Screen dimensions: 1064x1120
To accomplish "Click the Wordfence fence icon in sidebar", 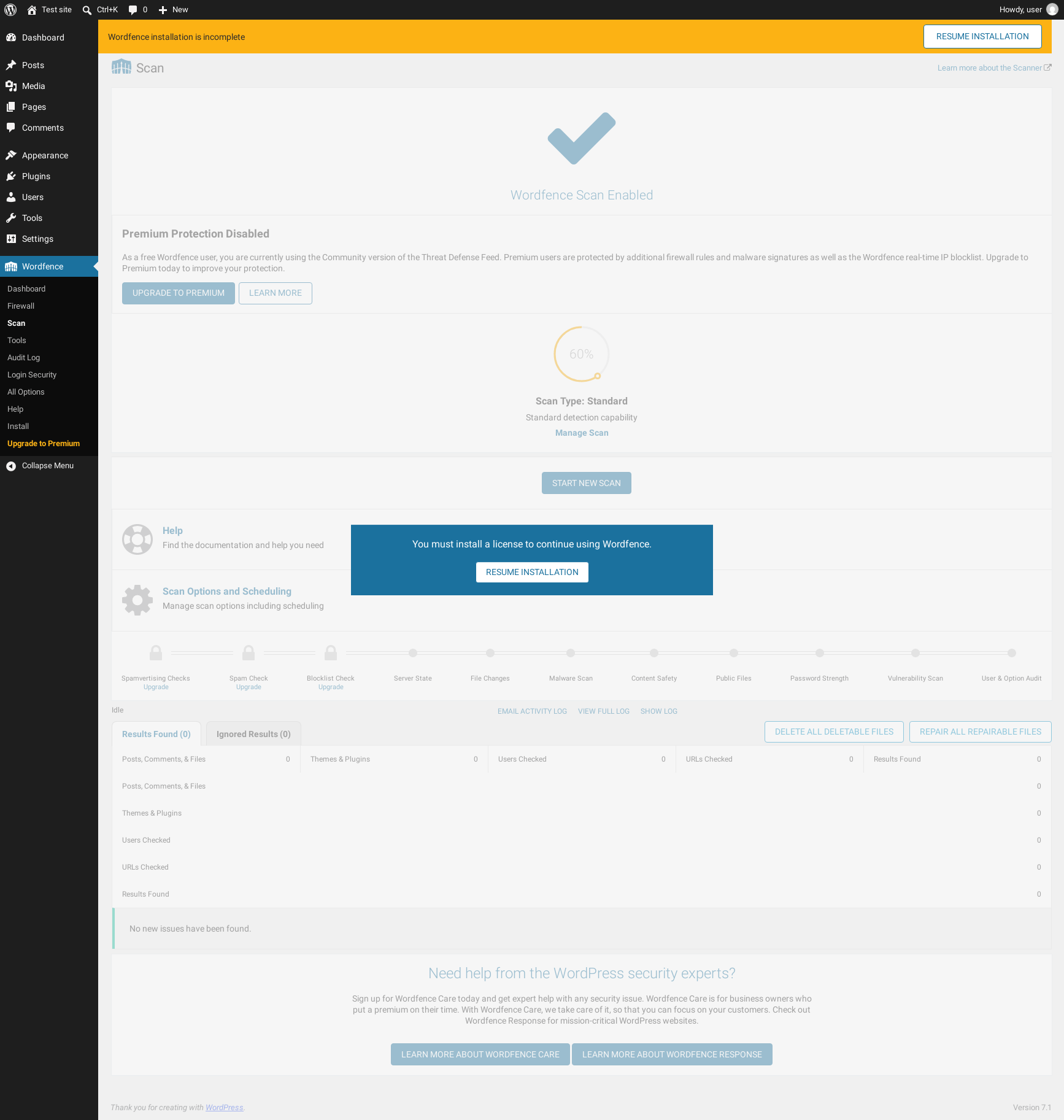I will (x=11, y=266).
